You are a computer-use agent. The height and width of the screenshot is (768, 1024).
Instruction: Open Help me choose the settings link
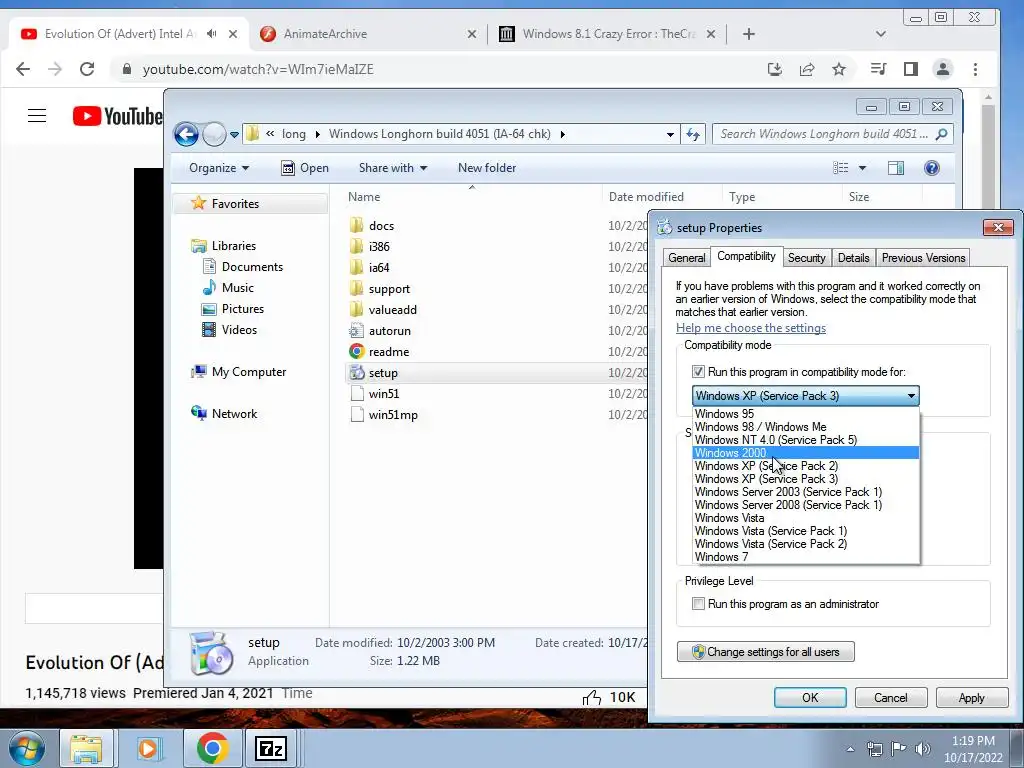(750, 328)
